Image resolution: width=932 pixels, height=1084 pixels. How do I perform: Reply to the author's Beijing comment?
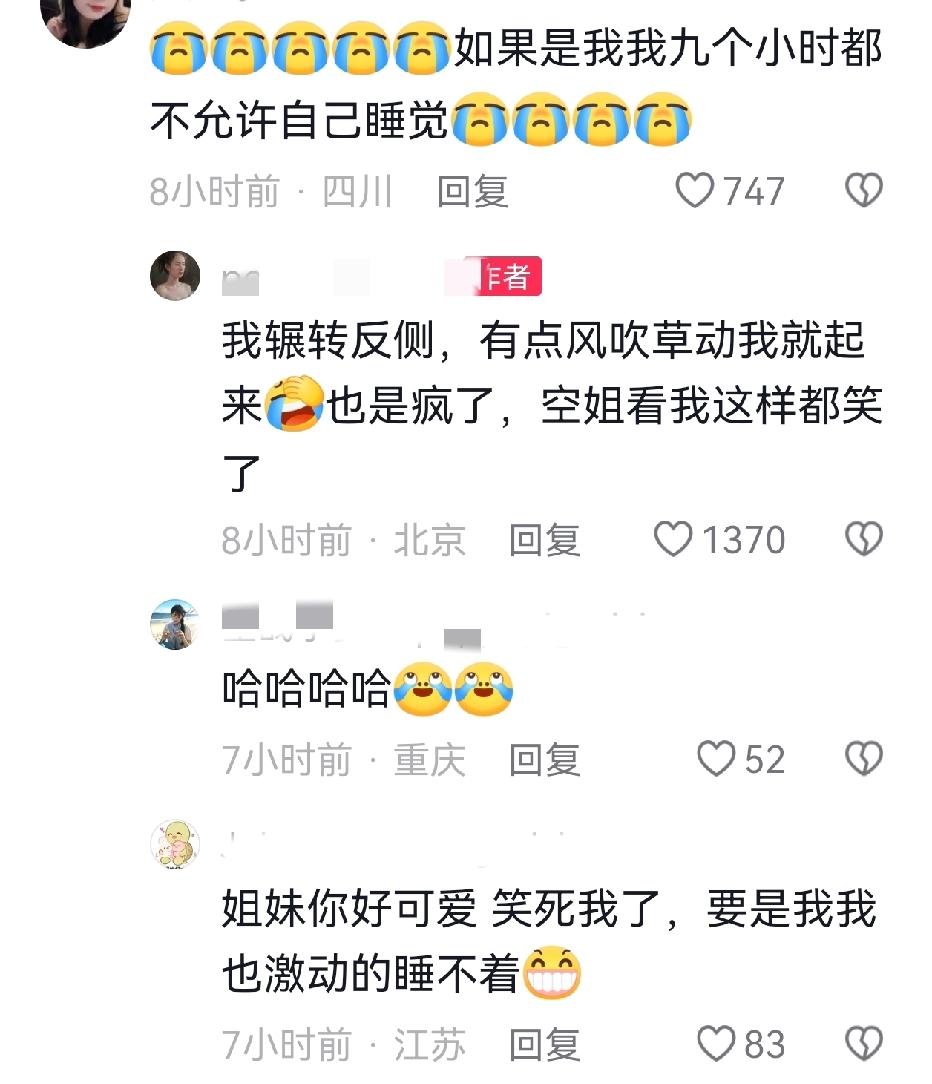click(x=545, y=540)
